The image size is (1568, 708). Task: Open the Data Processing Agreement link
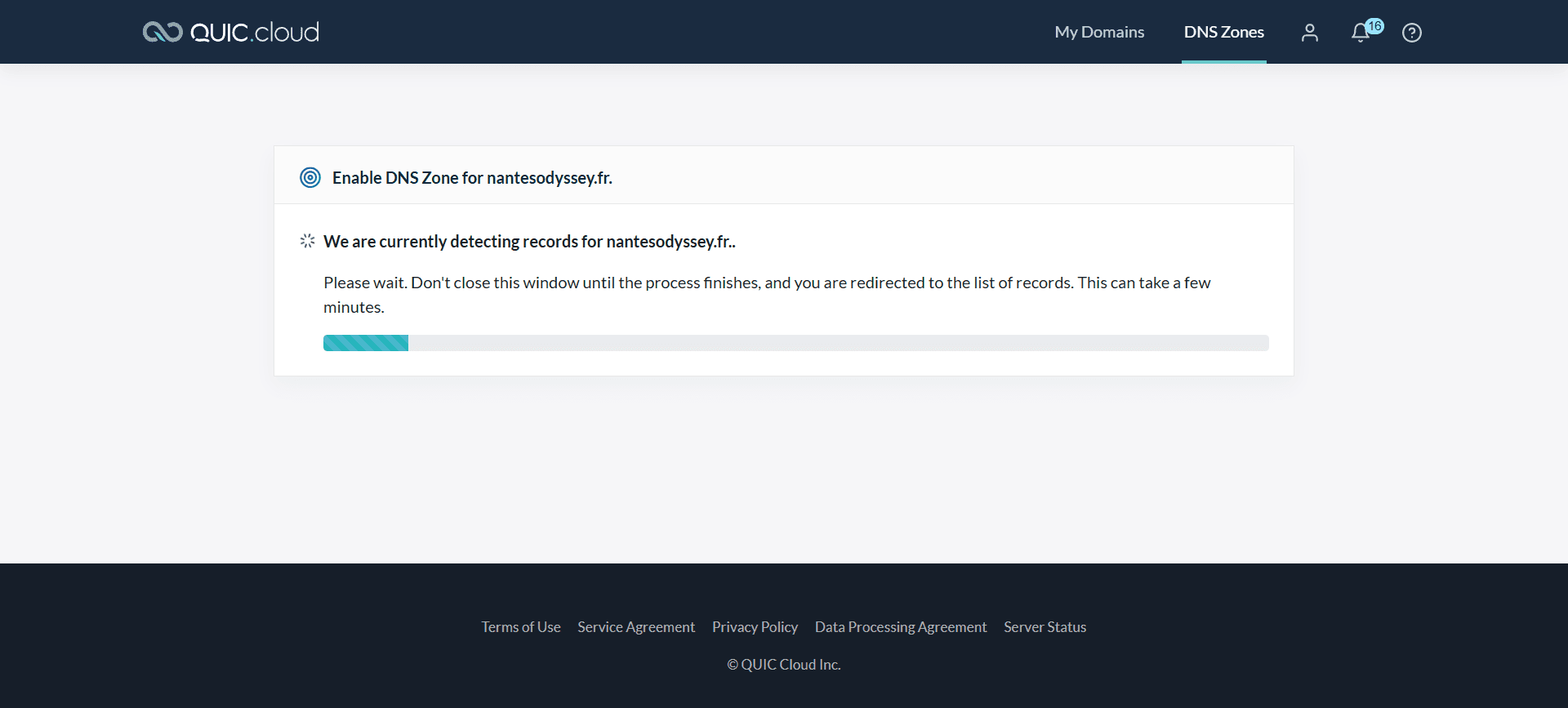point(901,627)
